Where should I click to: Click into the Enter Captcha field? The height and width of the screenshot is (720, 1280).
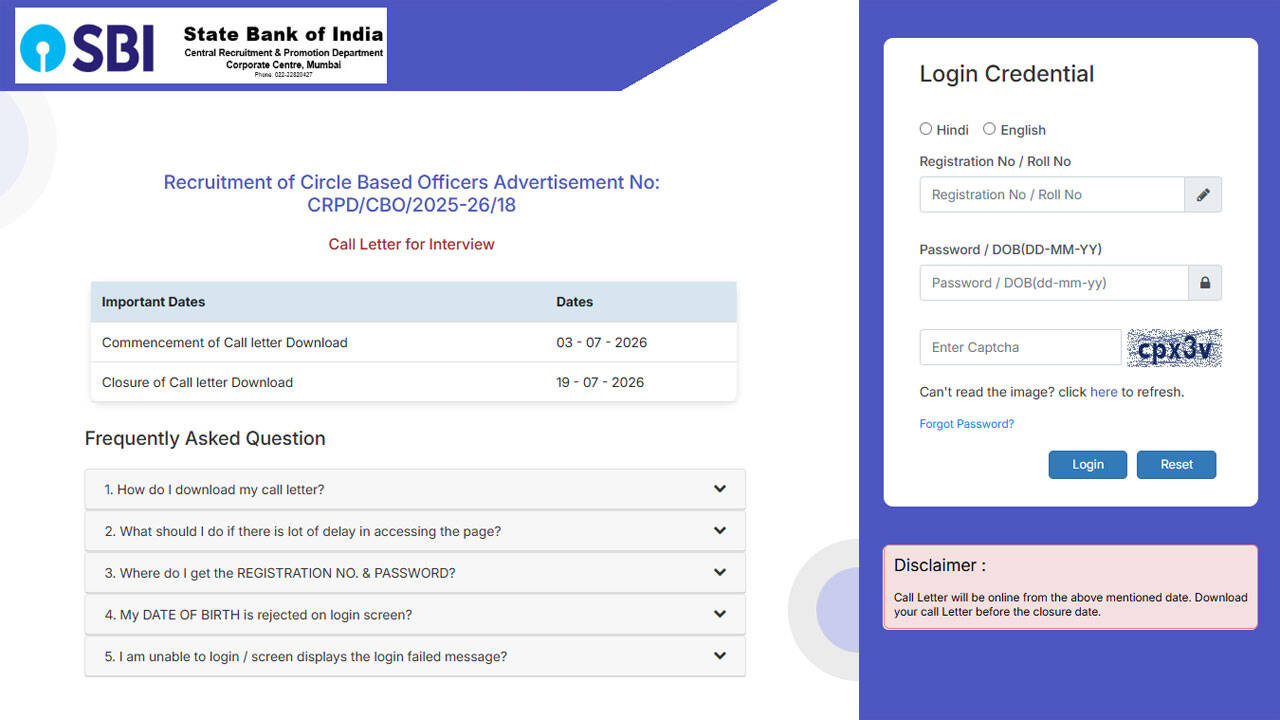pyautogui.click(x=1021, y=347)
